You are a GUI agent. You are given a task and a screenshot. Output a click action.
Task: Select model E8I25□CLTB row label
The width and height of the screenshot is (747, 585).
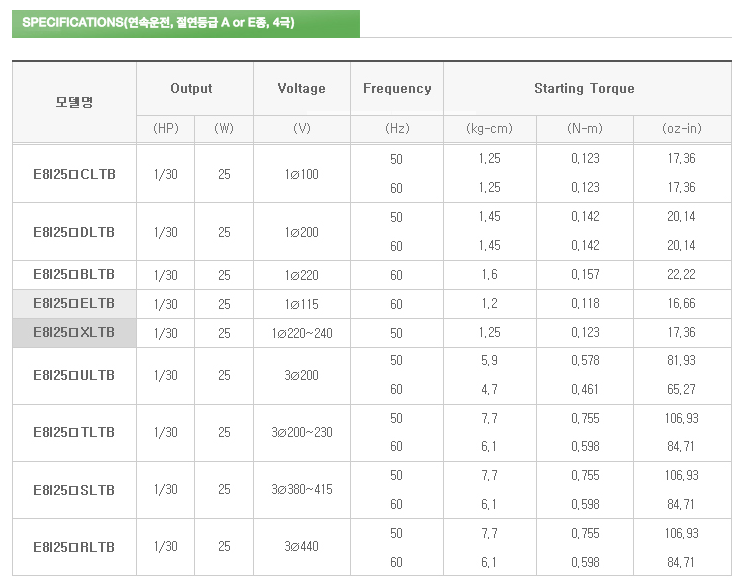click(x=74, y=174)
